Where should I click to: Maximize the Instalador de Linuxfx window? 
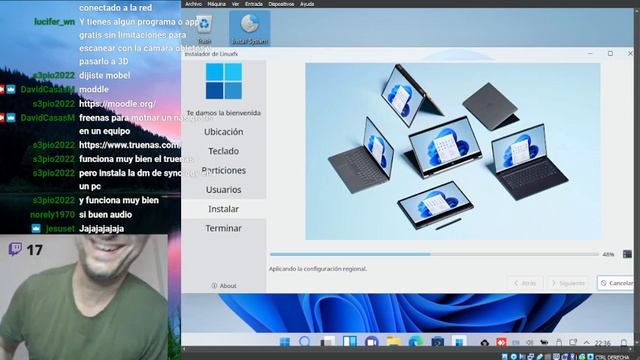[610, 53]
